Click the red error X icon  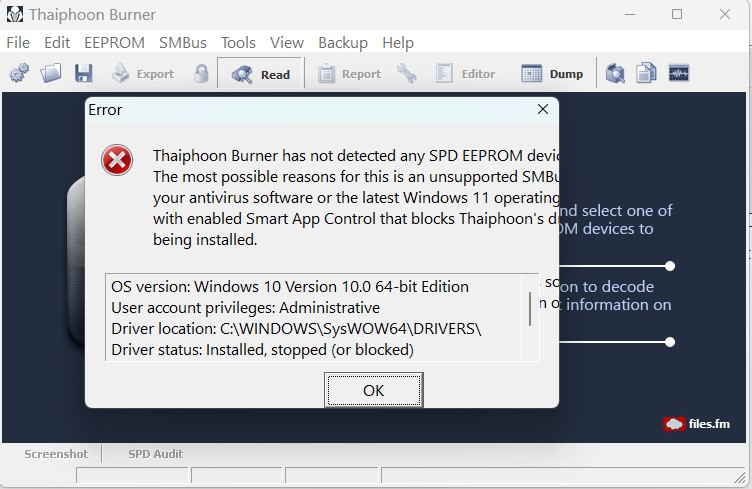(x=117, y=160)
